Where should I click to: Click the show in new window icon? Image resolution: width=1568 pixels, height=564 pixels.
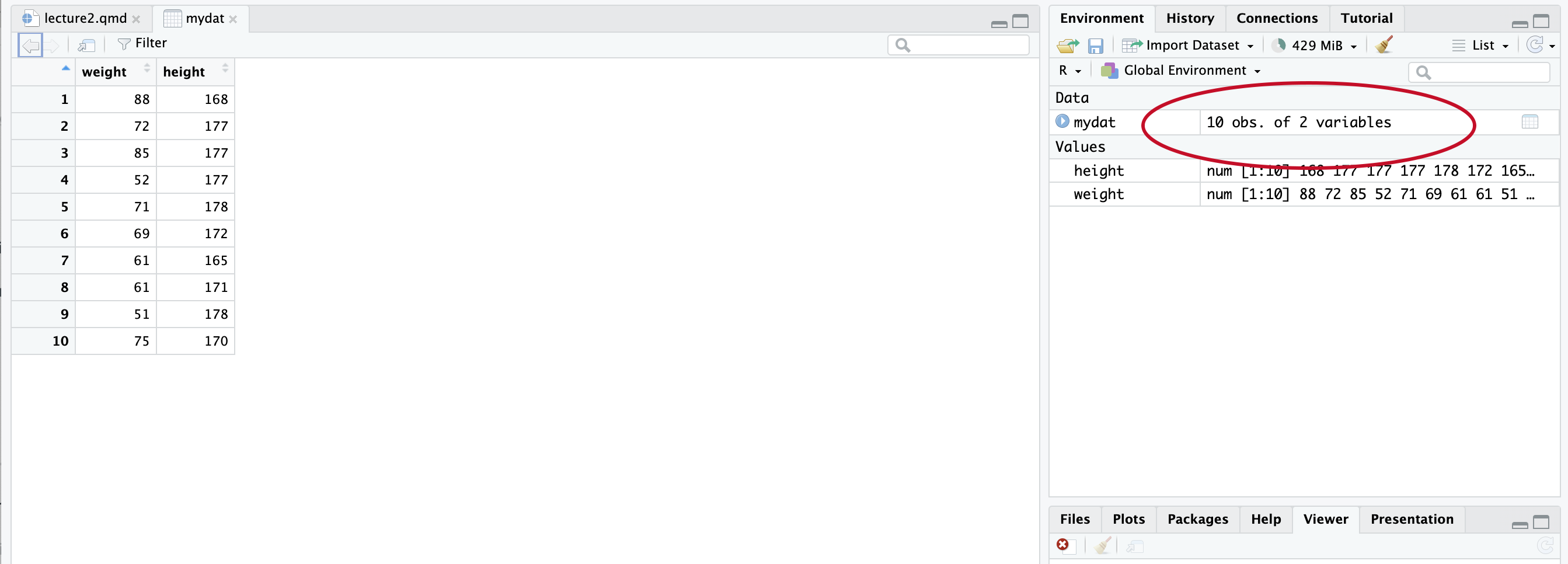point(86,44)
